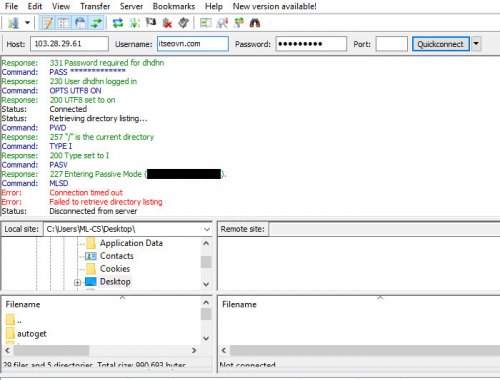500x380 pixels.
Task: Open the Site Manager icon
Action: (13, 23)
